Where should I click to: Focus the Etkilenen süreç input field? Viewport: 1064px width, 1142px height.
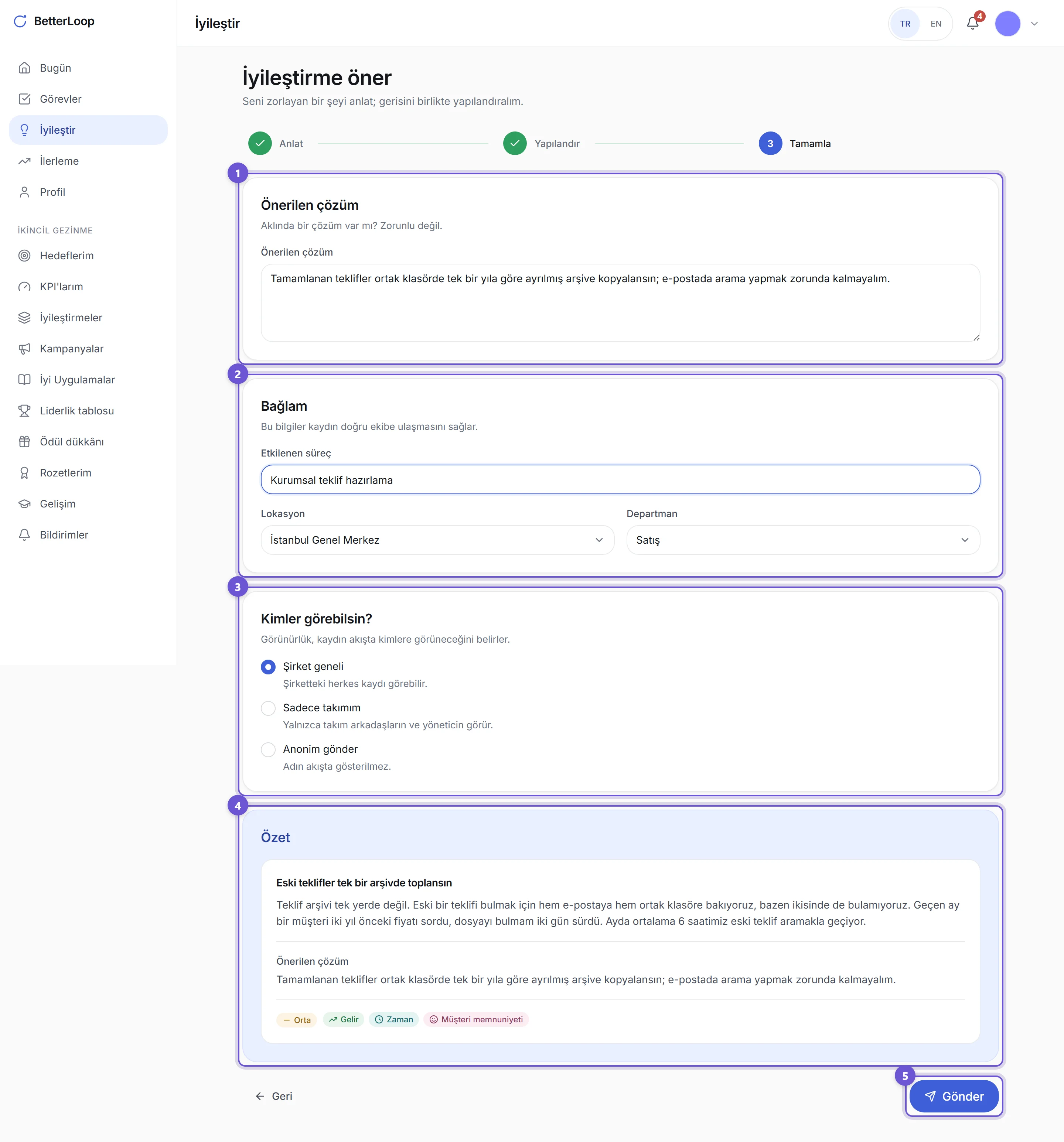620,480
